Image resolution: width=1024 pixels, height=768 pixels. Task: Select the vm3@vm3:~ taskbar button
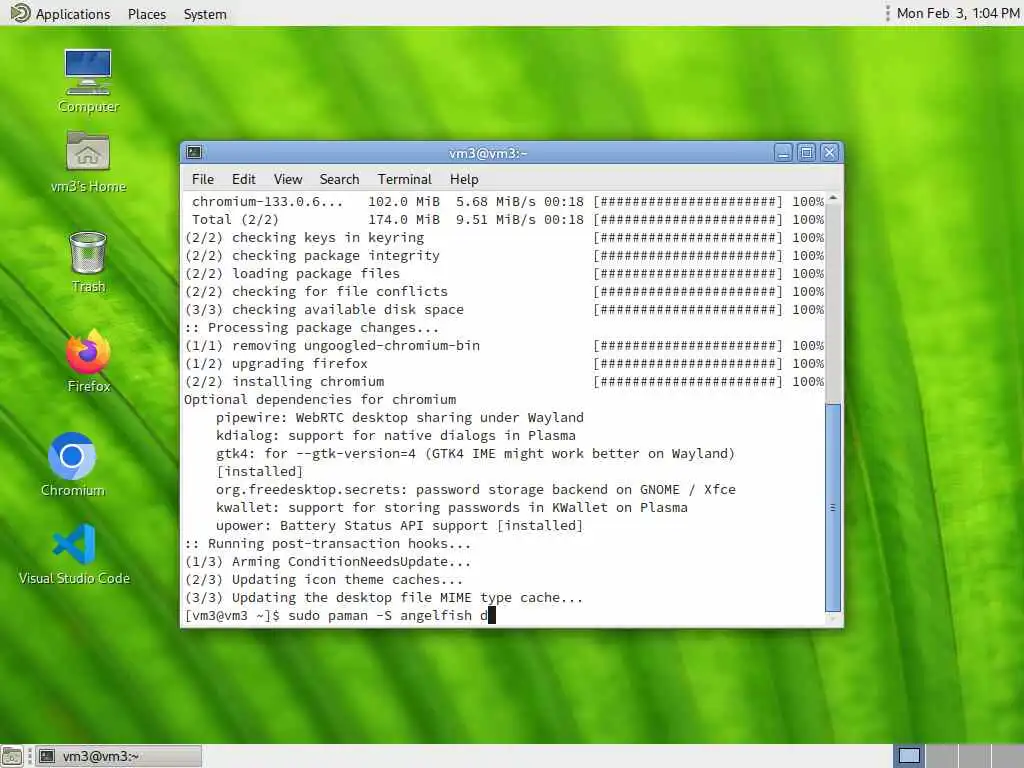click(118, 756)
